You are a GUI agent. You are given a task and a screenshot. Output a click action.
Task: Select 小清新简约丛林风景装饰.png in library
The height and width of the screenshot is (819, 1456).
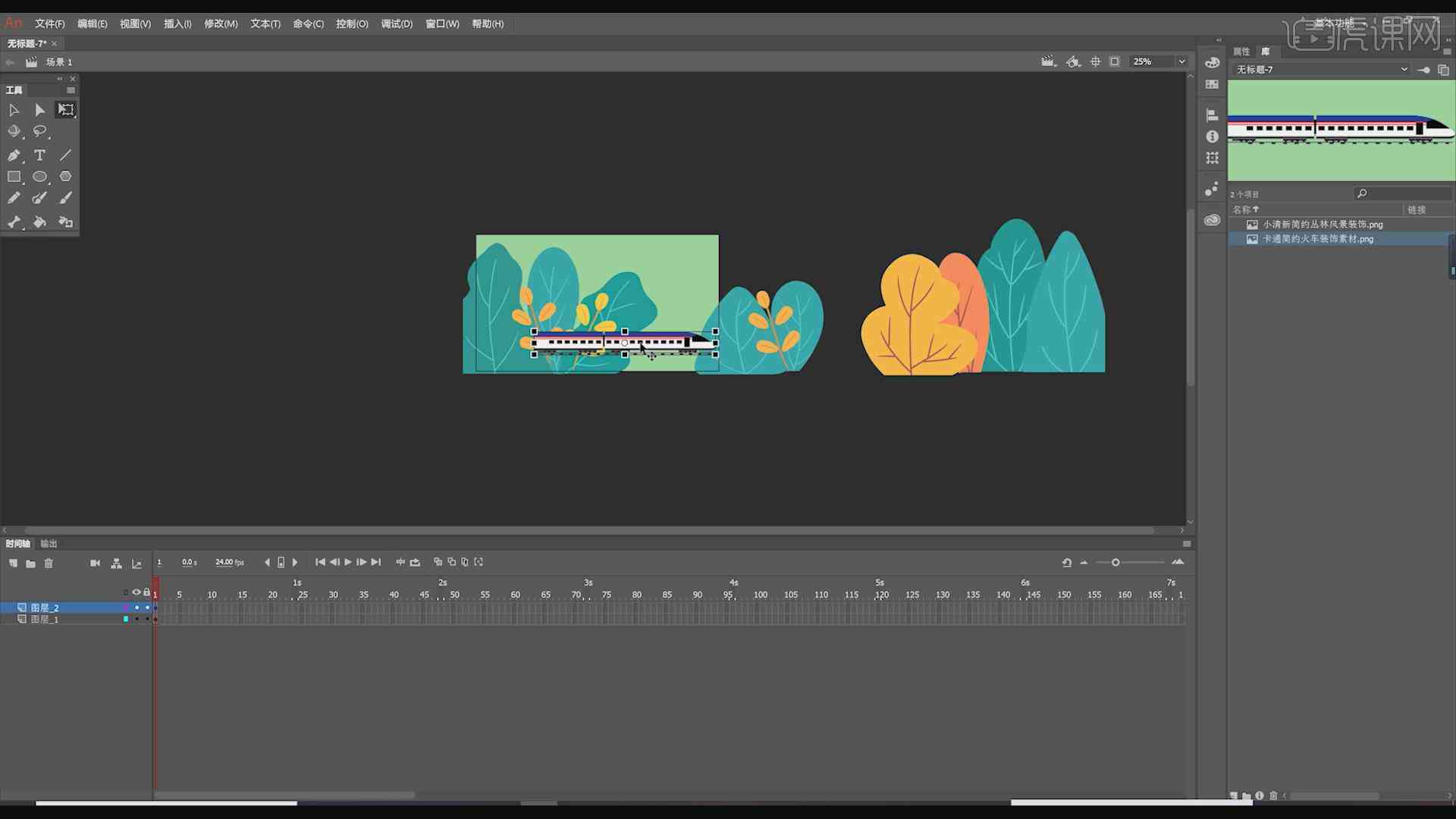(1323, 224)
